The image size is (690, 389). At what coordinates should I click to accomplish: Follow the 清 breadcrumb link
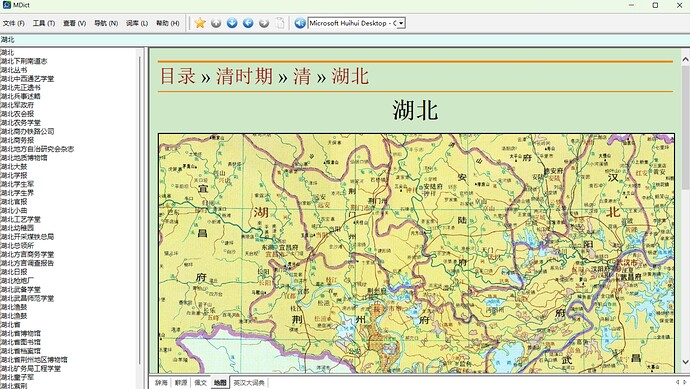coord(302,76)
